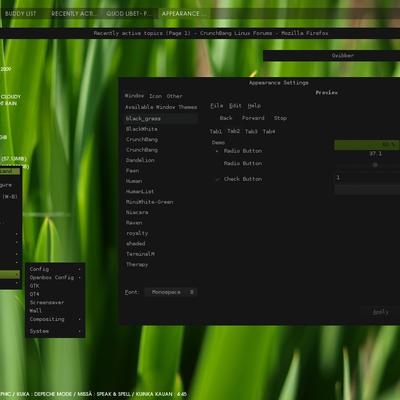Open the preview Help menu

[254, 106]
